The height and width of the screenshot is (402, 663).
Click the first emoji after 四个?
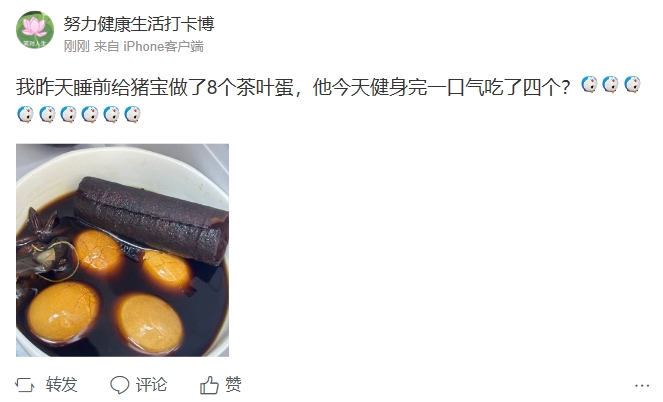pos(589,85)
